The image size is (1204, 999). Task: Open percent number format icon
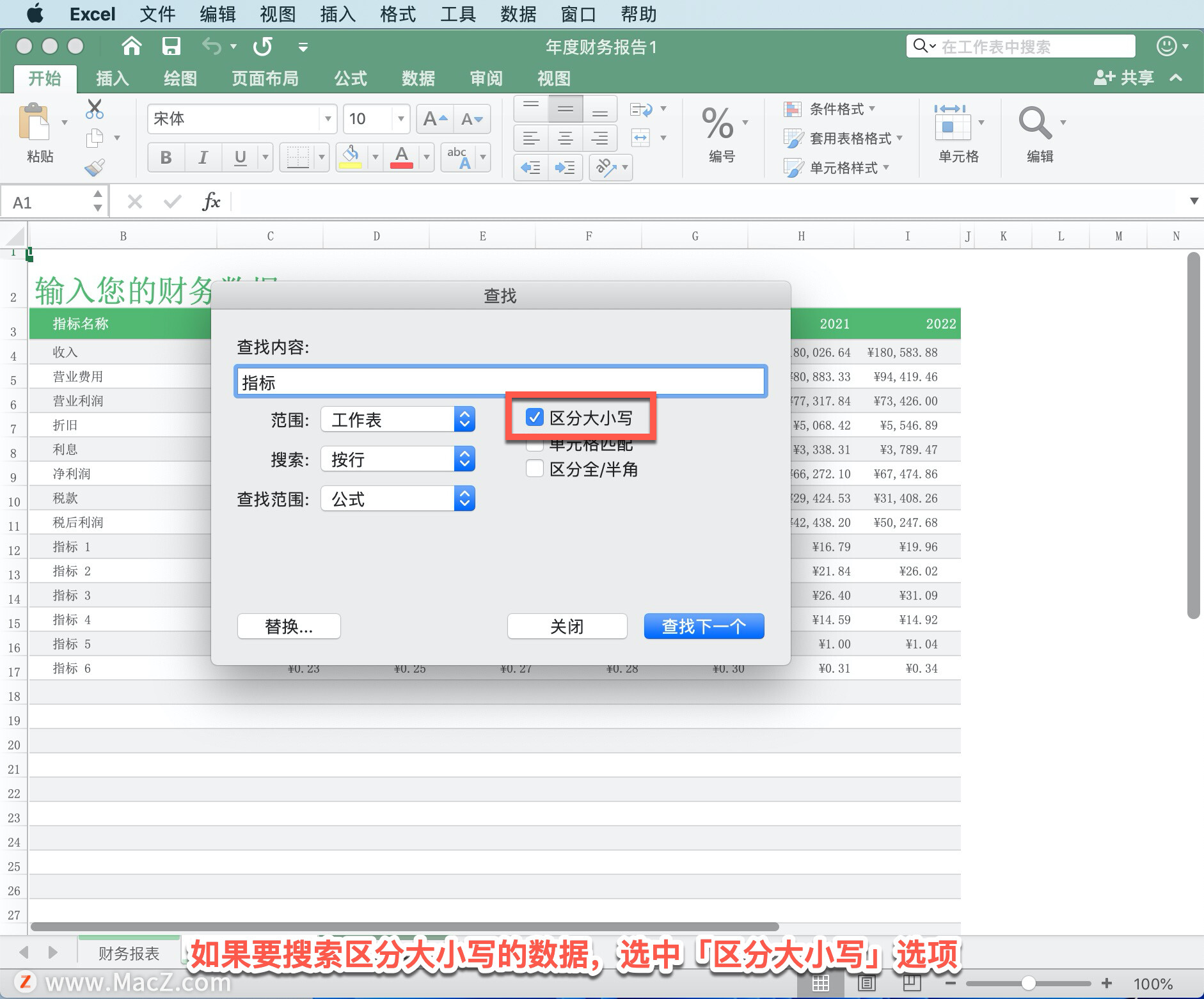pos(717,123)
